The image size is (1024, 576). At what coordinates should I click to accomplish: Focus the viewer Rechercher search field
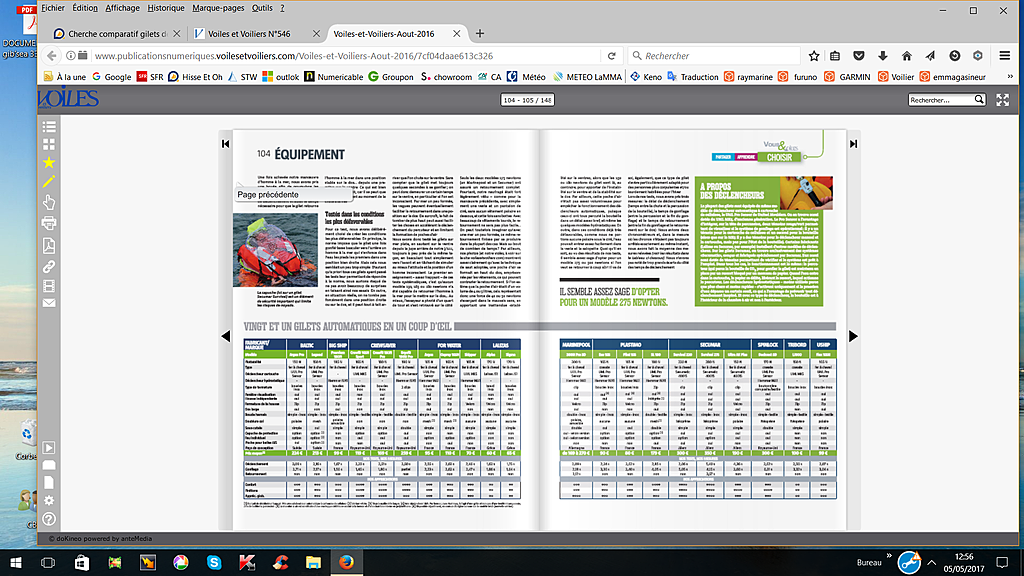click(x=941, y=100)
